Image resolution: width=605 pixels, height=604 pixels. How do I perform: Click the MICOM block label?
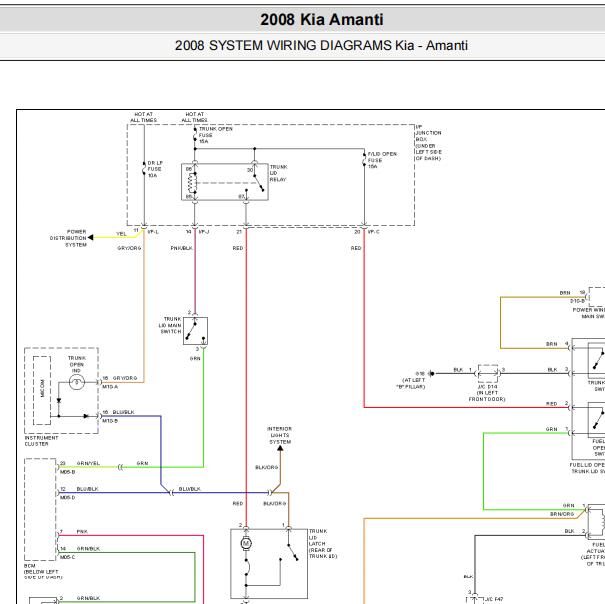click(x=42, y=388)
